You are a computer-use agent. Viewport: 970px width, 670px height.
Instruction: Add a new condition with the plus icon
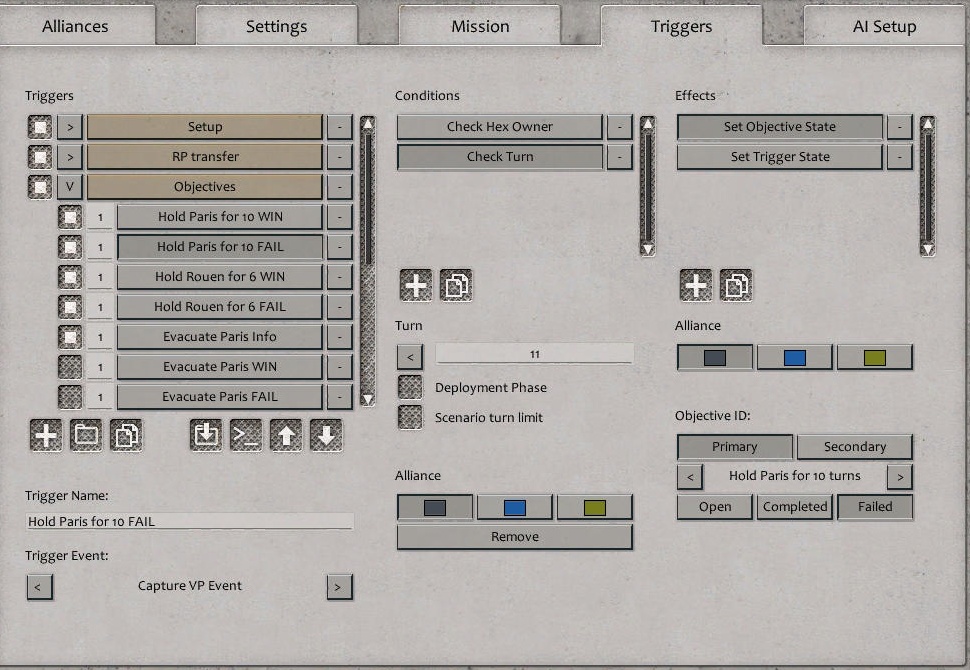[x=415, y=284]
